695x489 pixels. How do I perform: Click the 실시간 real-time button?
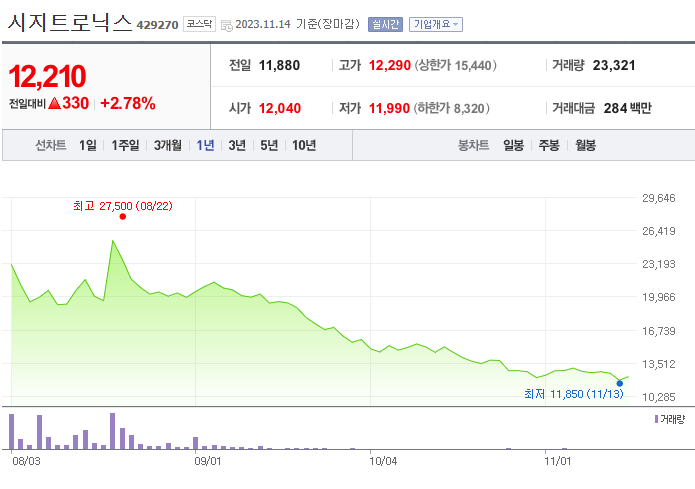pyautogui.click(x=385, y=24)
